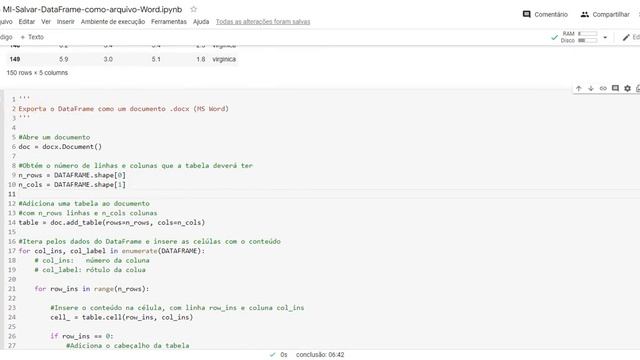
Task: Copy link to cell icon
Action: coord(603,88)
